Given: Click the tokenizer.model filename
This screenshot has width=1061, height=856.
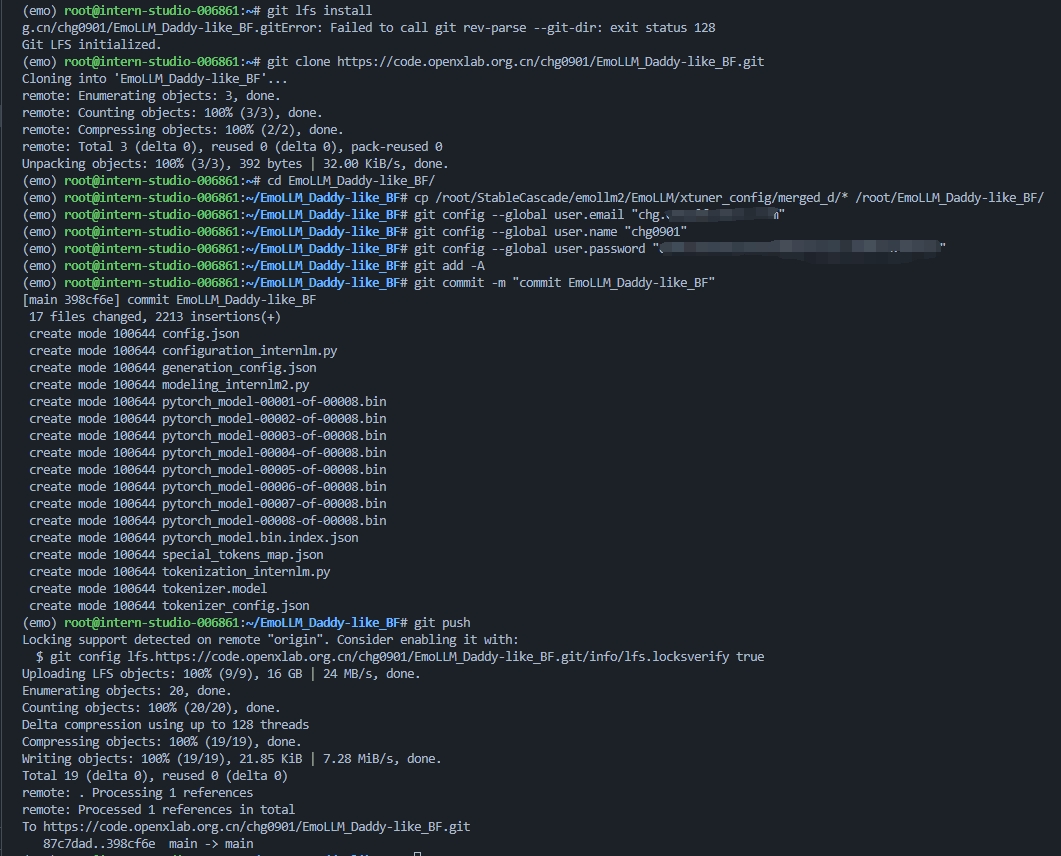Looking at the screenshot, I should coord(214,589).
